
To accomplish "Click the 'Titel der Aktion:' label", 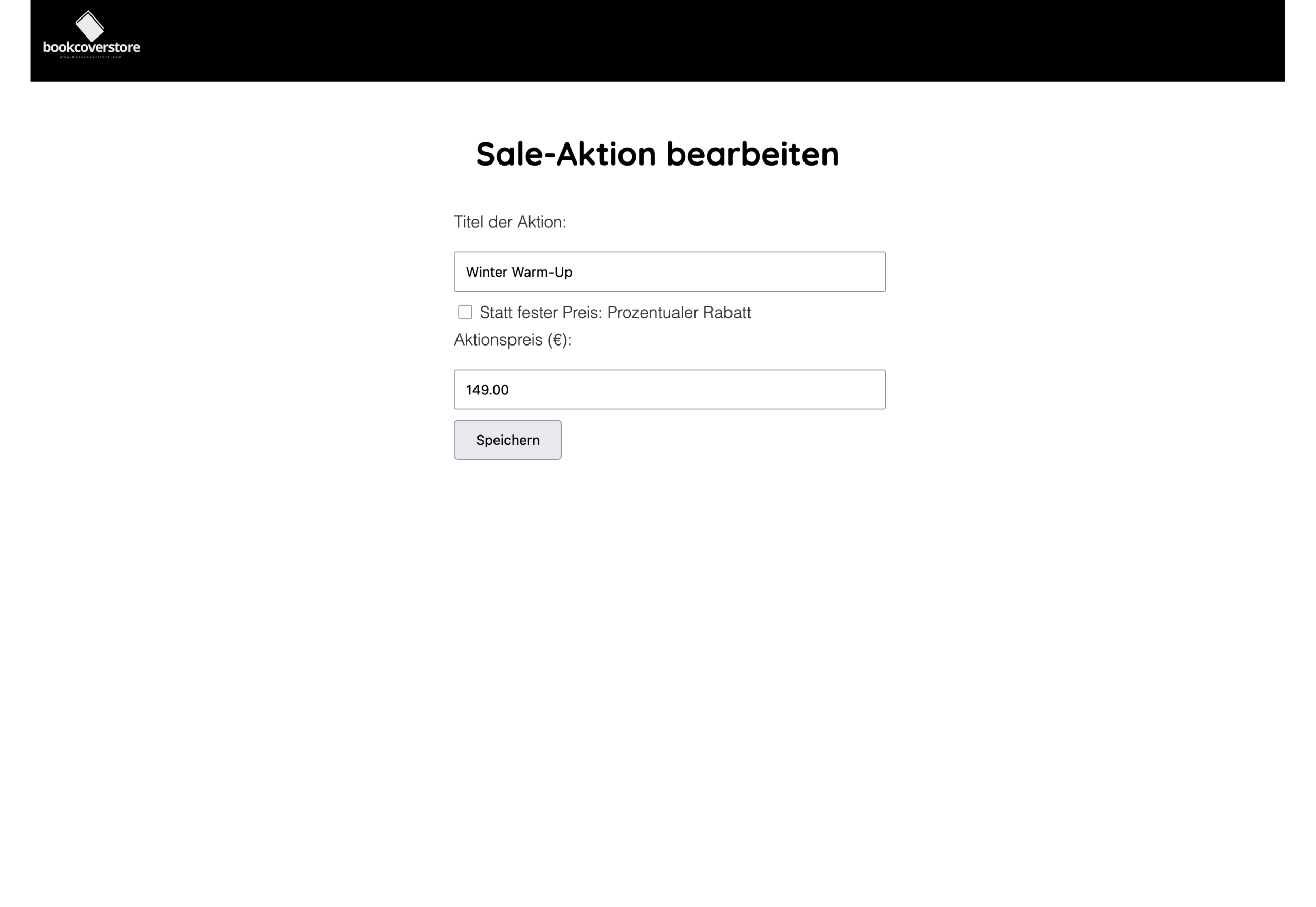I will click(510, 222).
